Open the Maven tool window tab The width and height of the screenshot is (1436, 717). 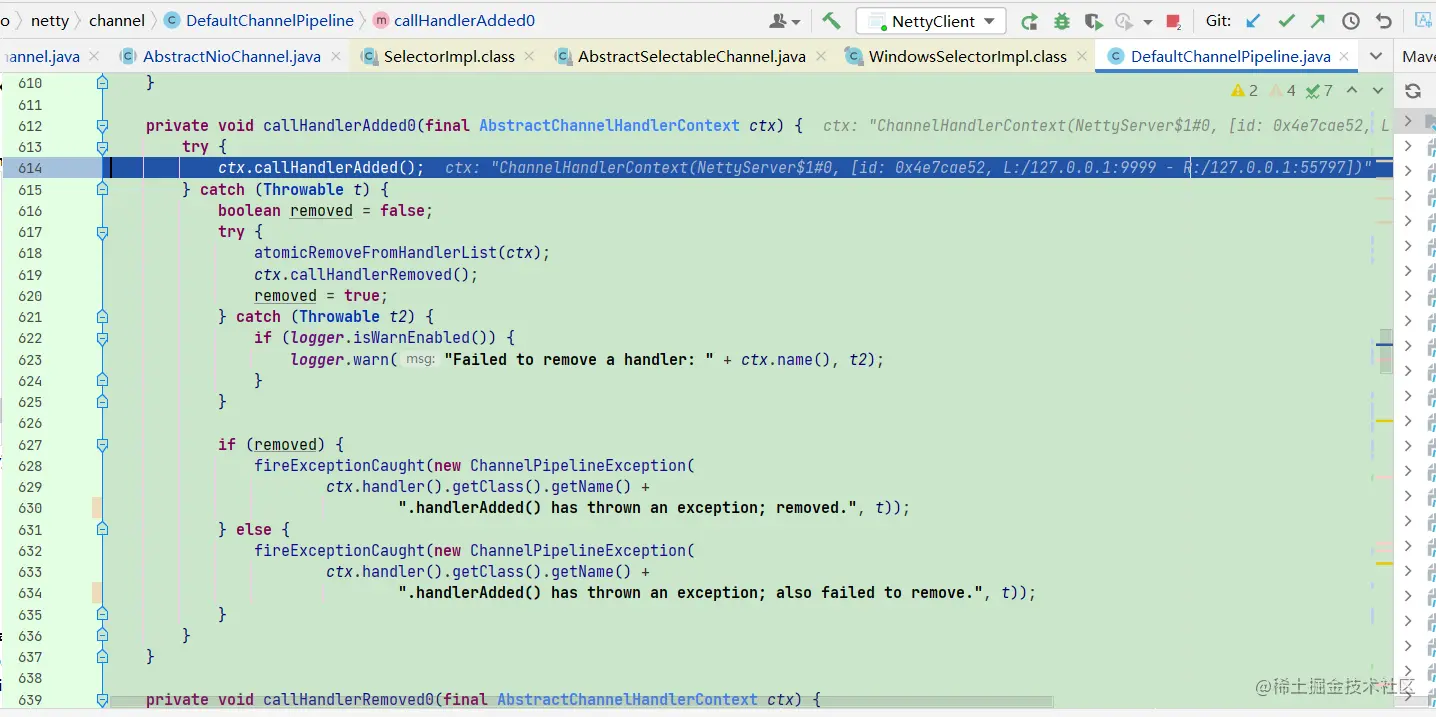click(x=1418, y=57)
